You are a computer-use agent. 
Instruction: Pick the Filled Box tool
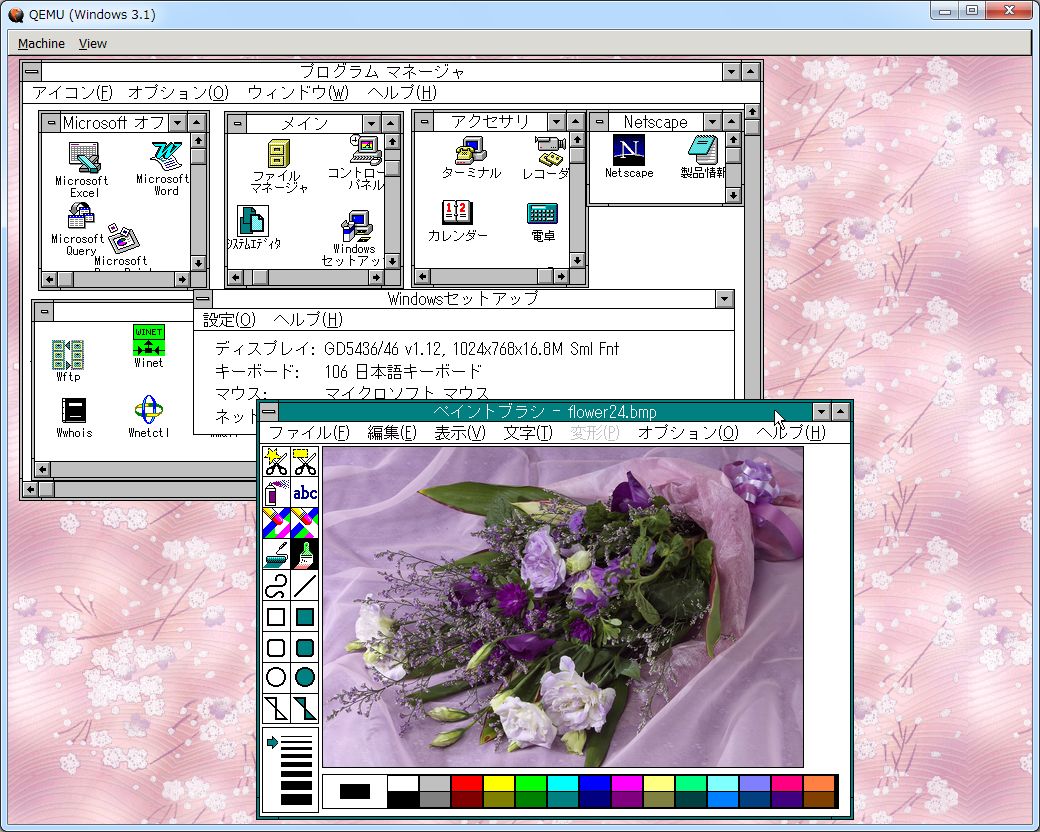[305, 616]
